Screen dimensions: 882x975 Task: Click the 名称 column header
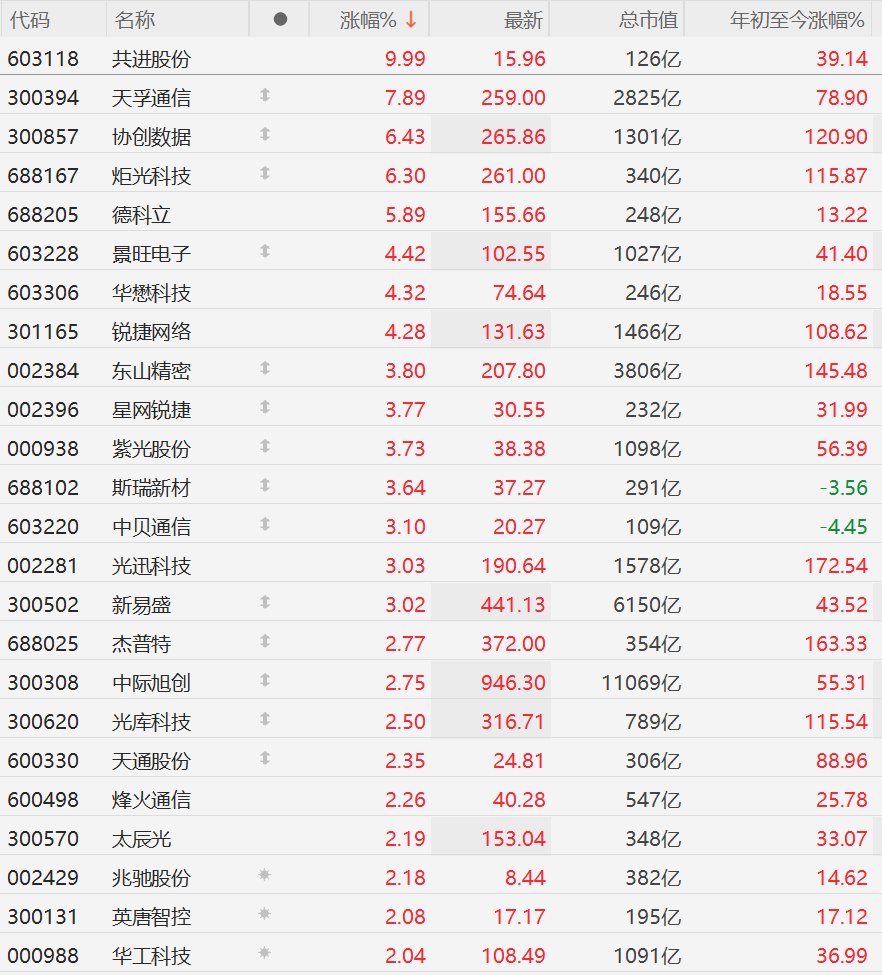click(134, 20)
